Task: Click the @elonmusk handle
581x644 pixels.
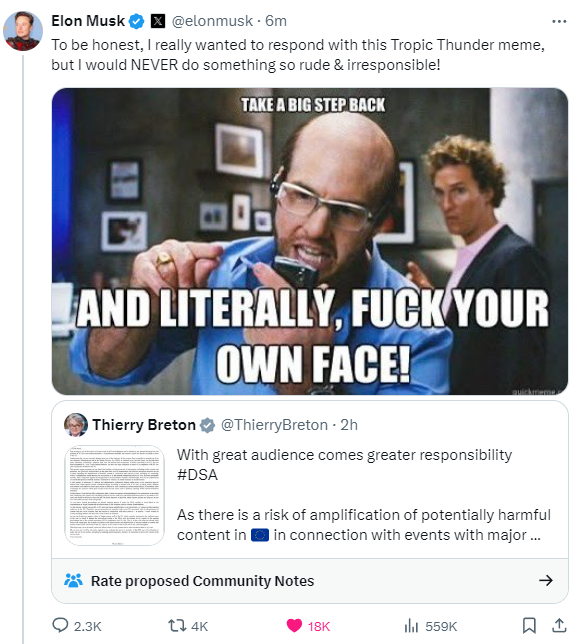Action: coord(212,21)
